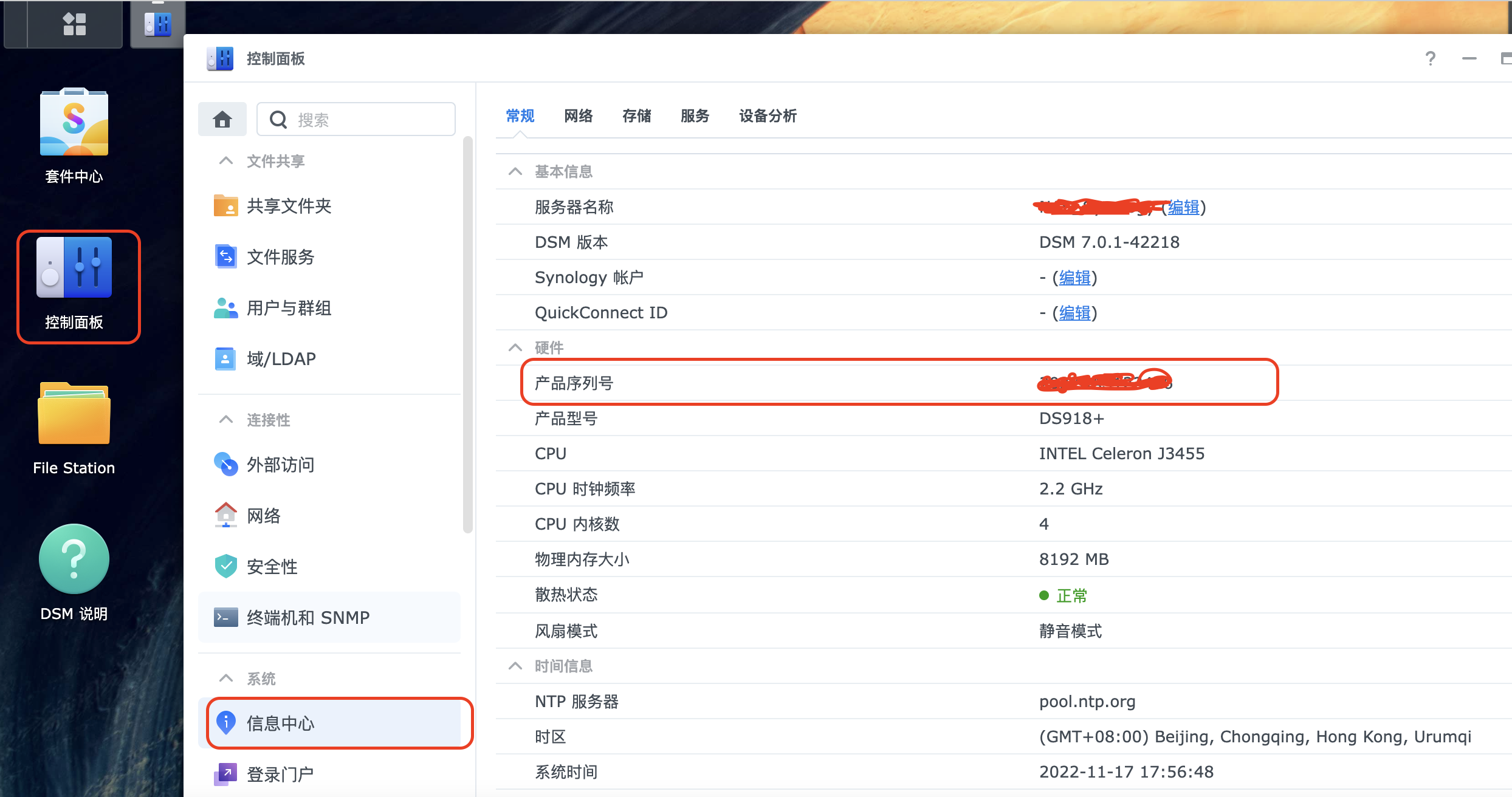The height and width of the screenshot is (797, 1512).
Task: Click Control Panel taskbar icon
Action: [x=157, y=24]
